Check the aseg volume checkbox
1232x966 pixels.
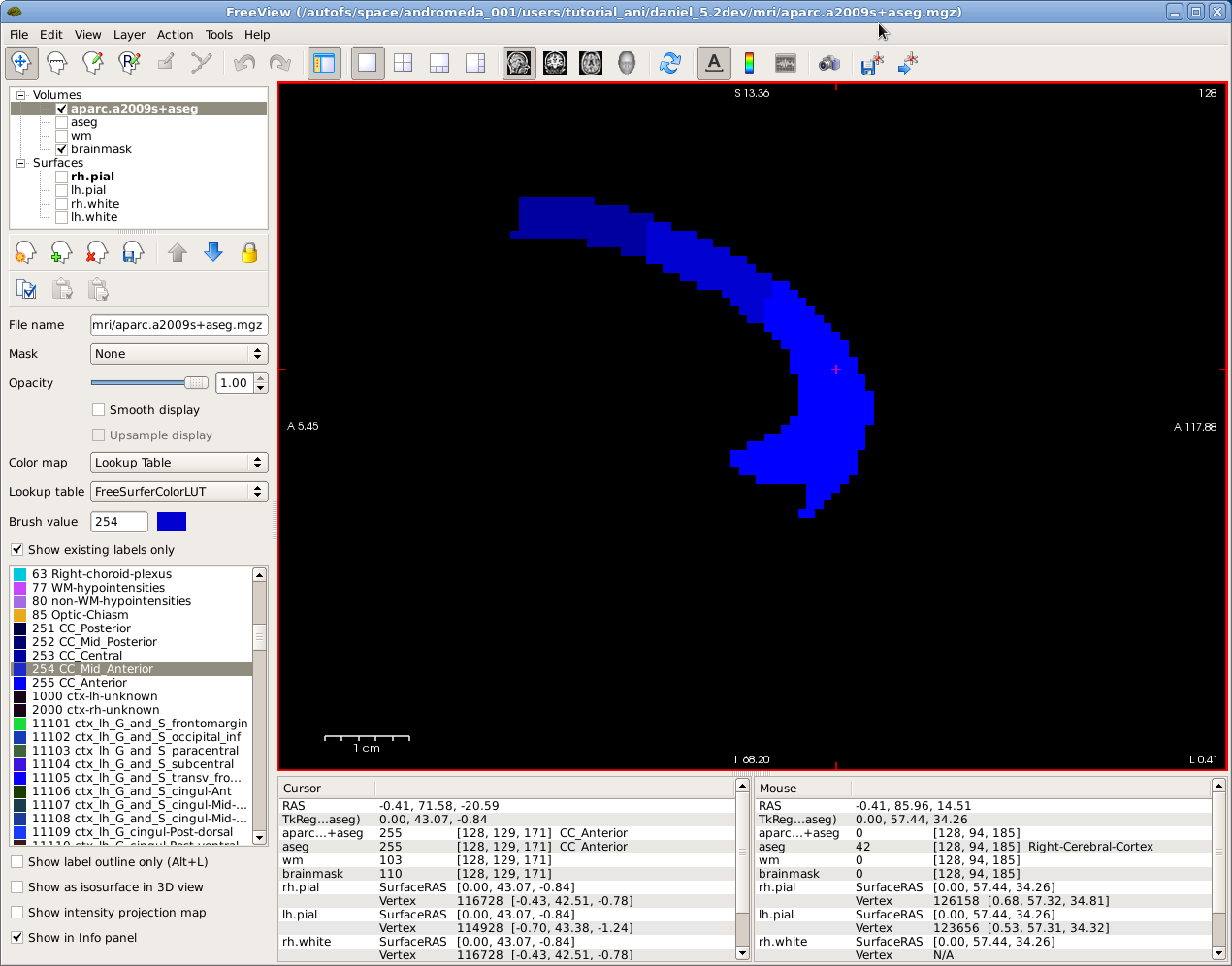point(62,122)
